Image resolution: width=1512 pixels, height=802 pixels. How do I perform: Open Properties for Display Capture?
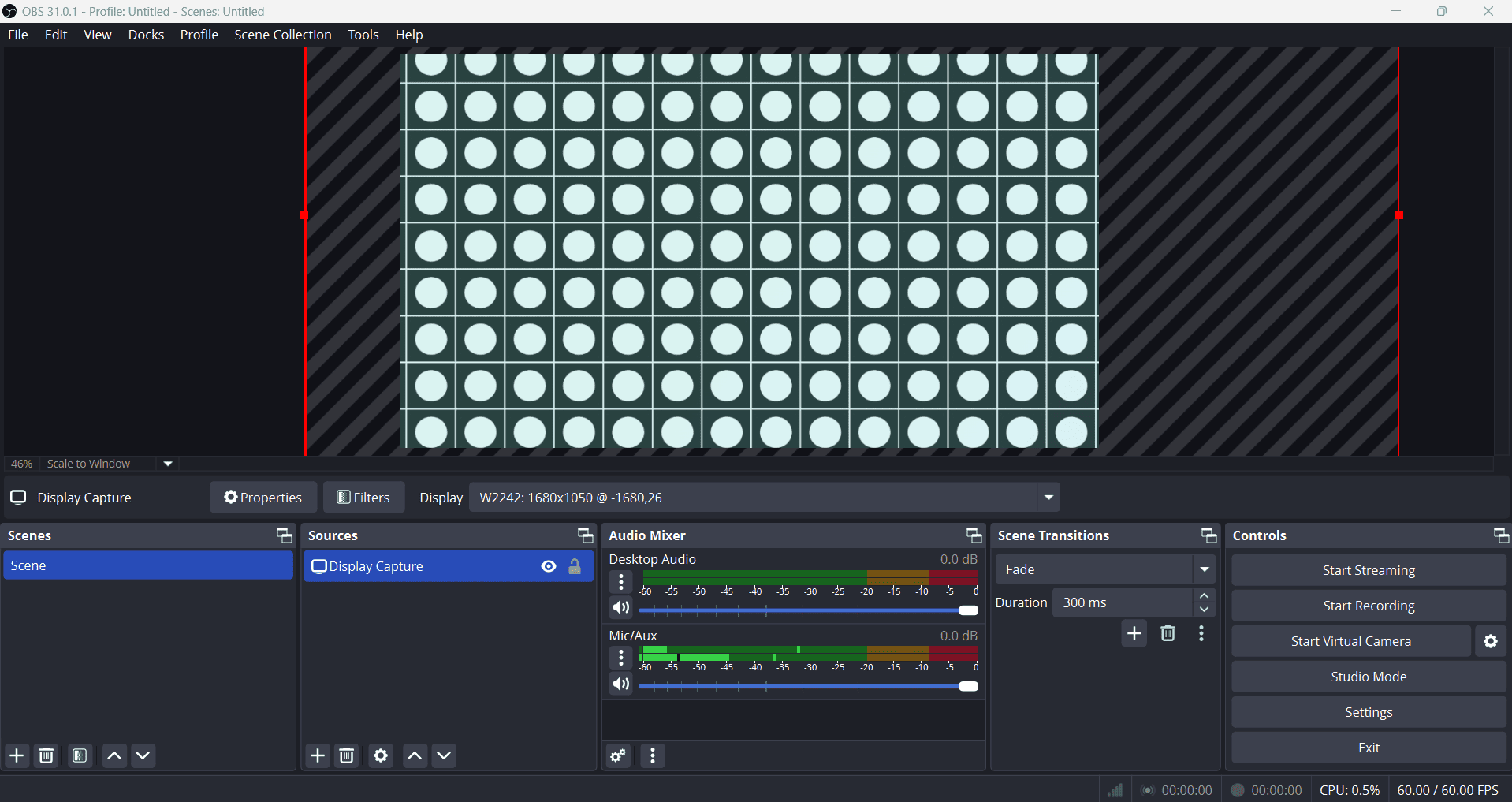tap(263, 498)
